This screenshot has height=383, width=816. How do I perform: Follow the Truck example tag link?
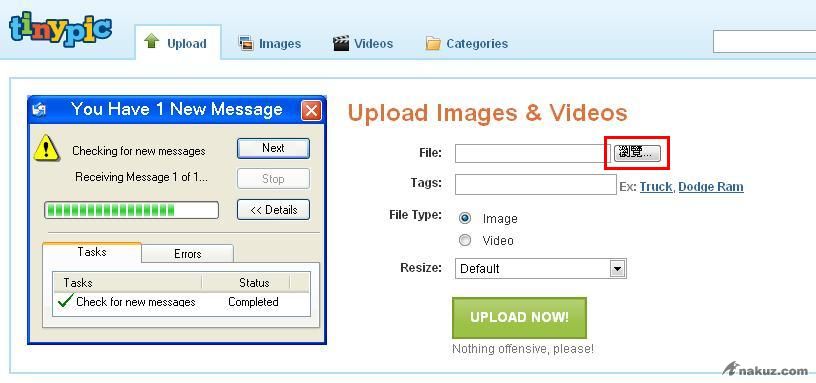click(656, 187)
